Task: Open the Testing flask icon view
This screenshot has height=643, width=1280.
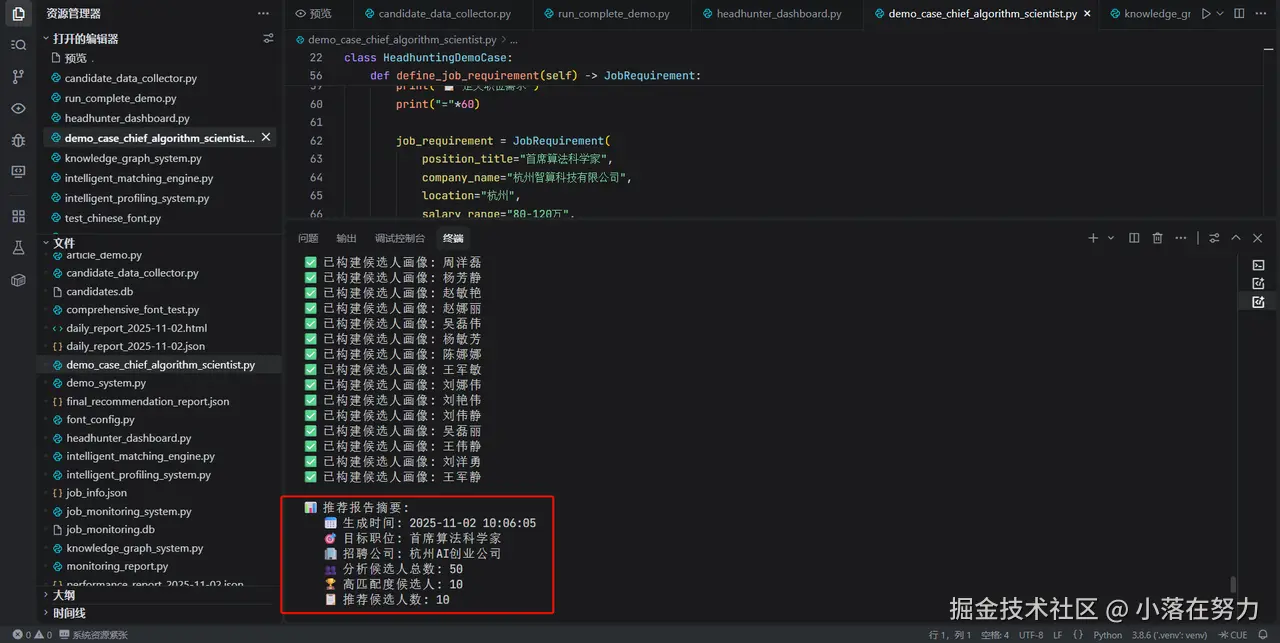Action: pos(18,247)
